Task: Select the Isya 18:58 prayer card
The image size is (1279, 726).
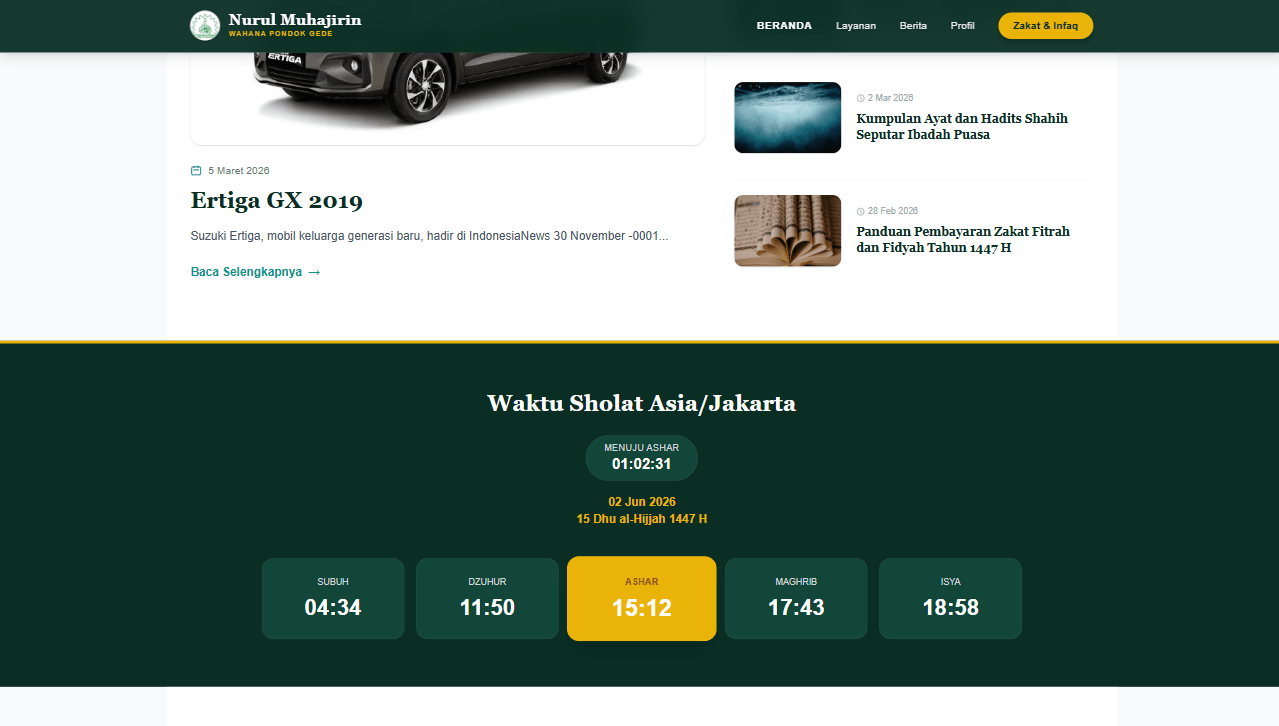Action: pos(950,598)
